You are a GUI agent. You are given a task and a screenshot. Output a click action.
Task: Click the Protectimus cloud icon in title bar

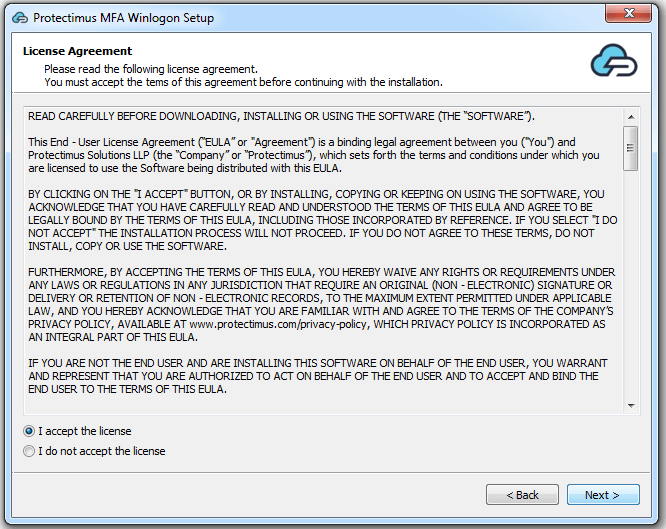(20, 18)
